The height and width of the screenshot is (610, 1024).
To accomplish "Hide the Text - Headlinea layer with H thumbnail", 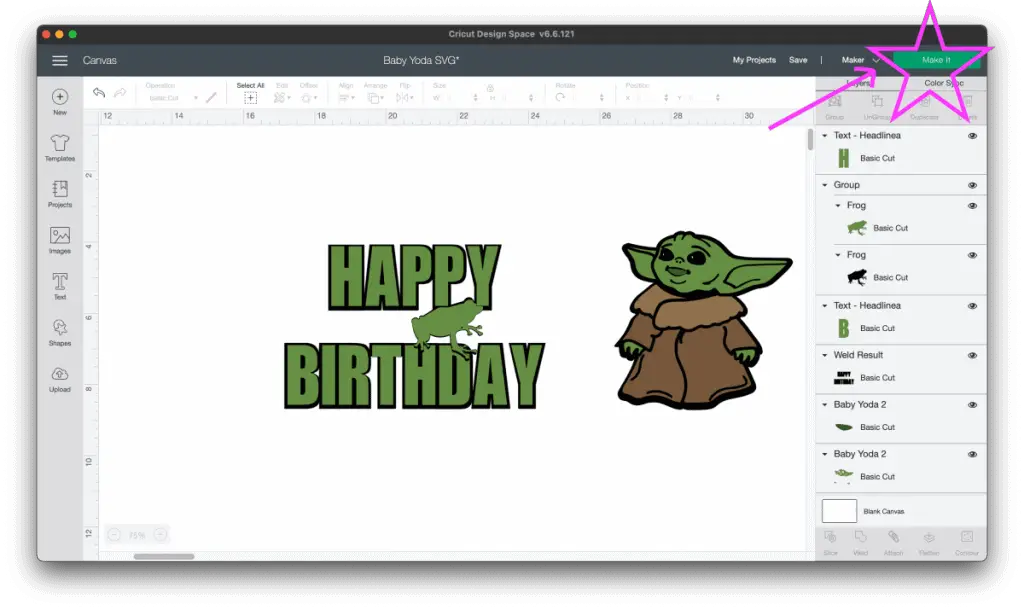I will 972,136.
